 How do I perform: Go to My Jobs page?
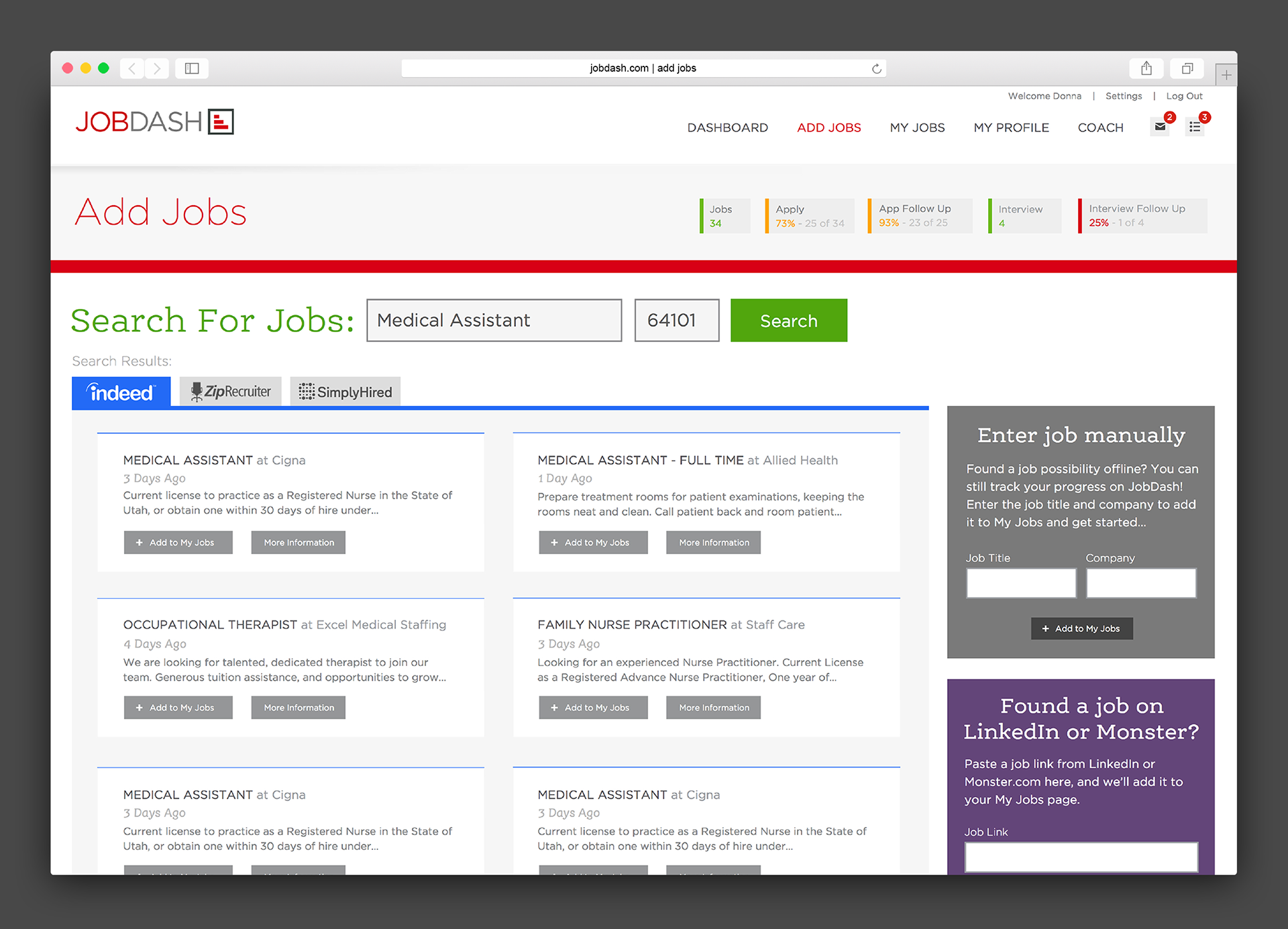917,127
